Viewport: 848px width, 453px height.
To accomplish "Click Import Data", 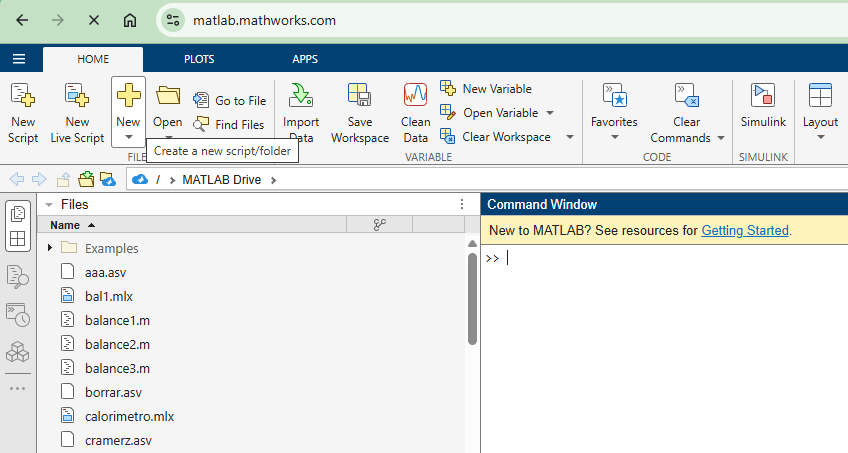I will [x=301, y=114].
